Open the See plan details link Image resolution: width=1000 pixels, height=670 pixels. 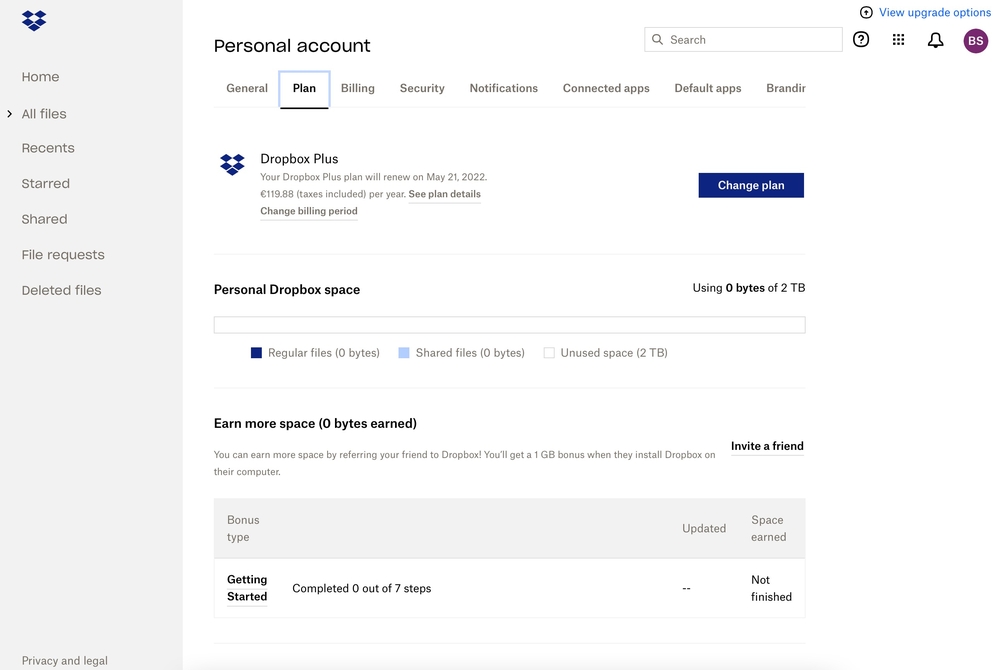tap(444, 194)
